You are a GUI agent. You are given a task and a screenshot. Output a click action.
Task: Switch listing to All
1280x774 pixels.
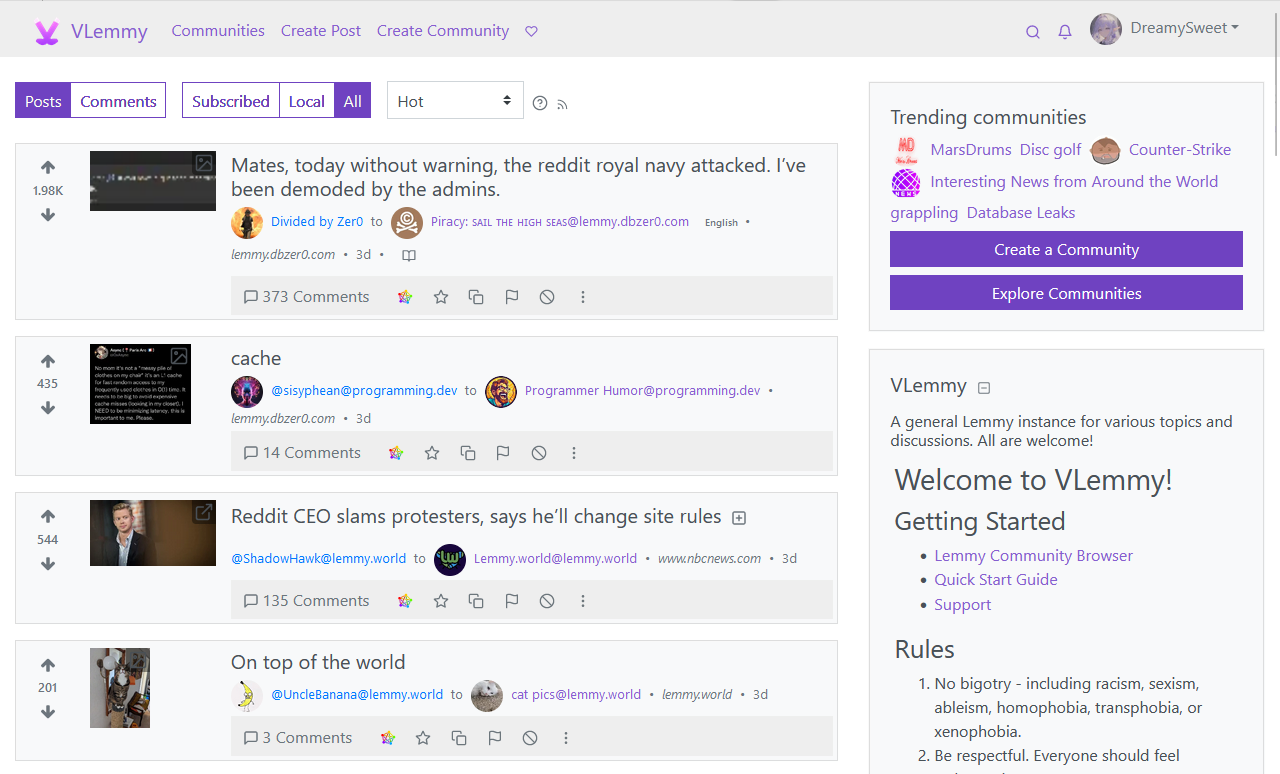click(x=353, y=101)
